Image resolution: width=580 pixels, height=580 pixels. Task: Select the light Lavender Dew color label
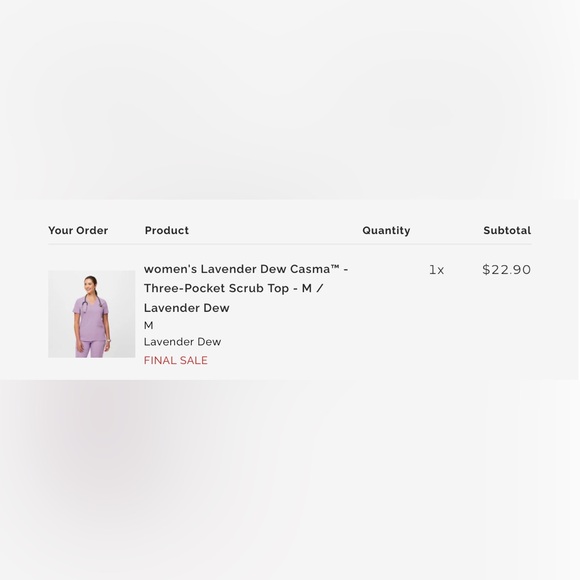182,341
